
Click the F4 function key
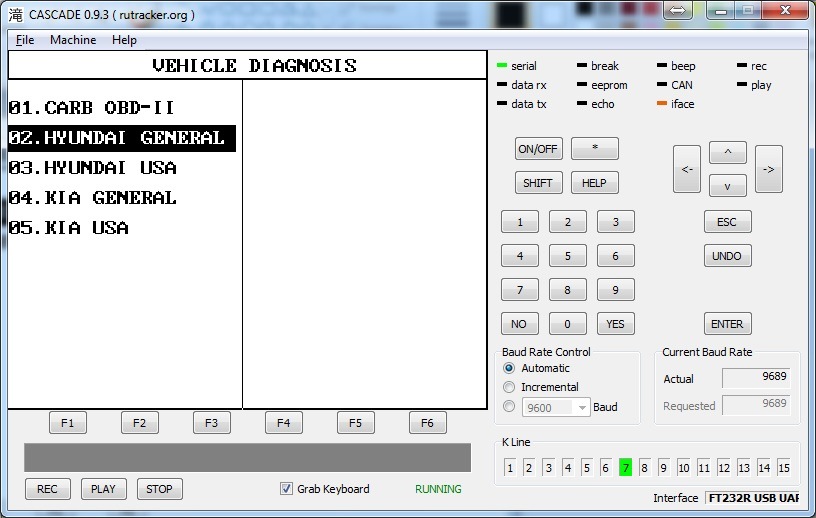point(284,423)
